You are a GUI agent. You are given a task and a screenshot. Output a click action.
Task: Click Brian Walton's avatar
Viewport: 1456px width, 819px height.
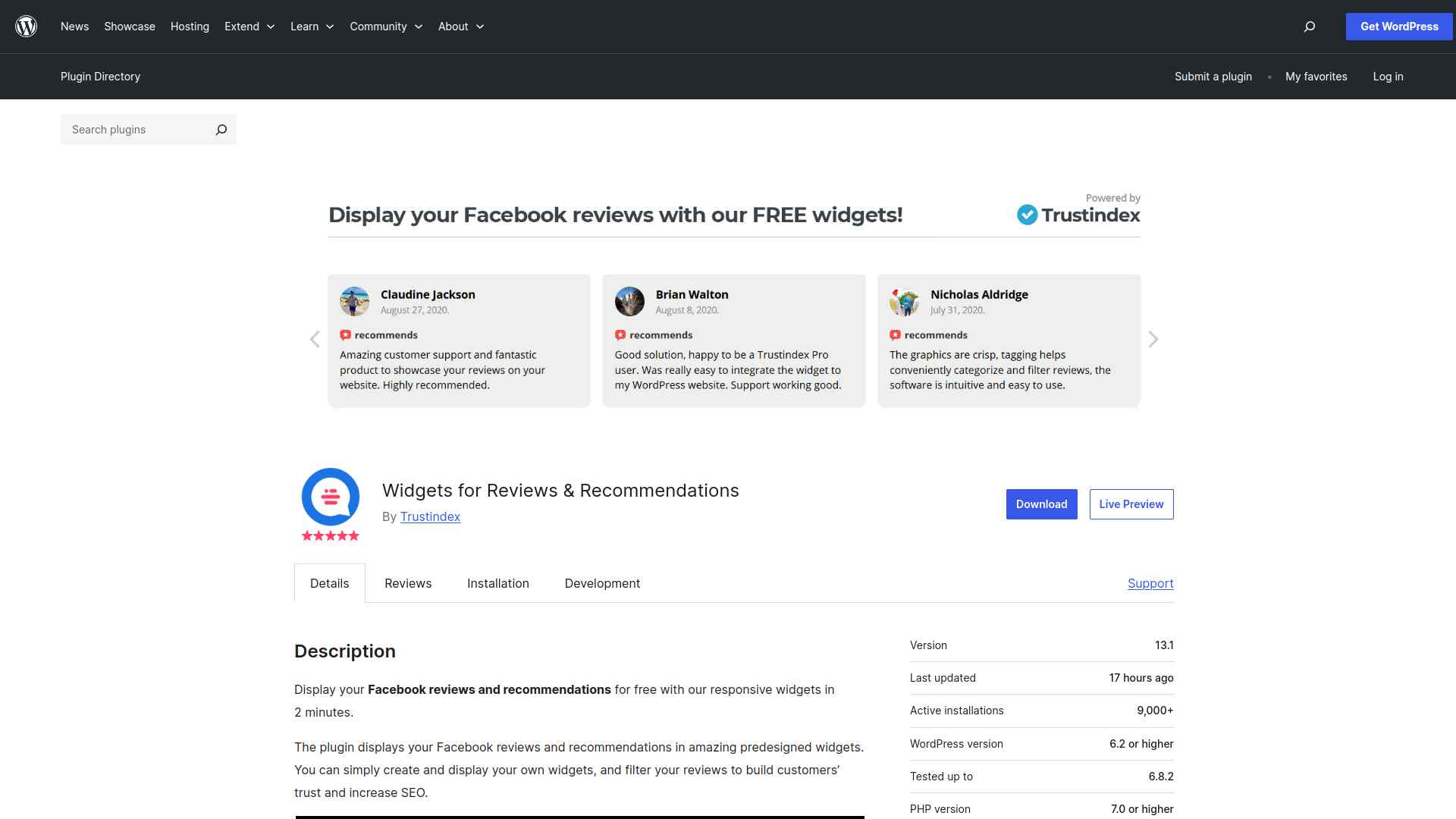click(629, 301)
